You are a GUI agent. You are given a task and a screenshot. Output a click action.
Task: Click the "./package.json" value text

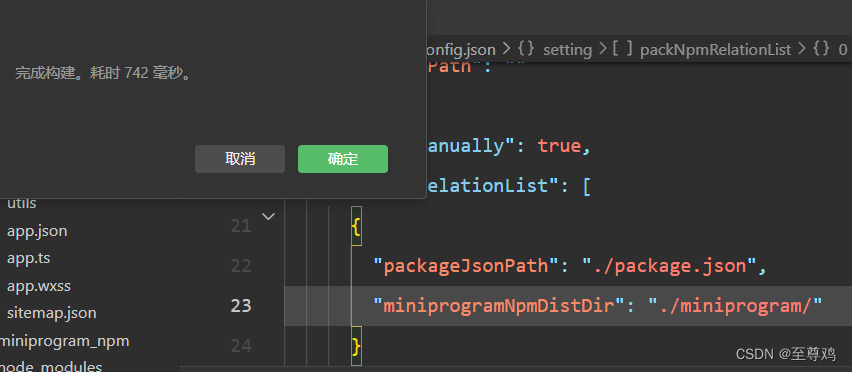tap(670, 266)
